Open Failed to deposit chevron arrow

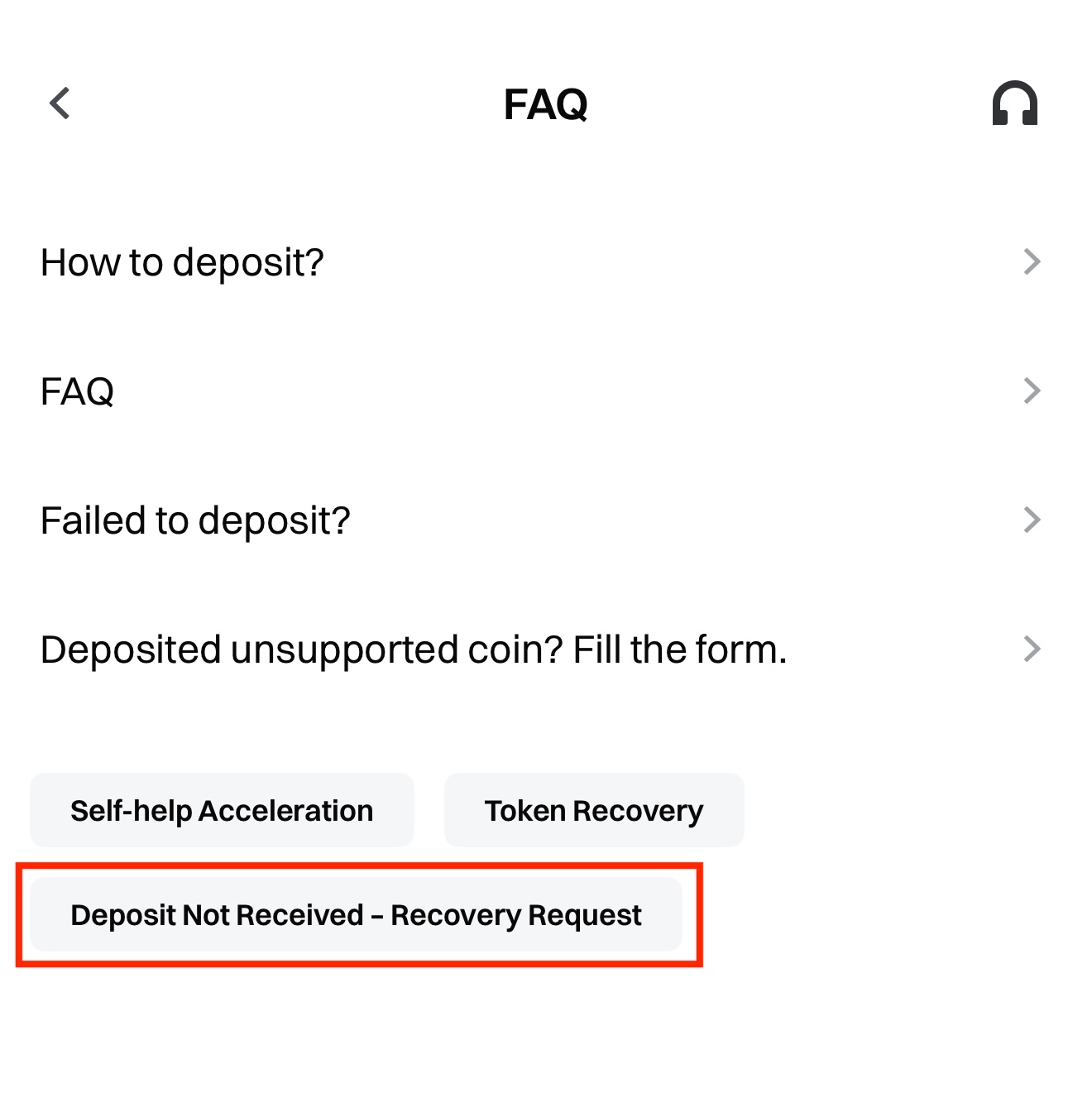coord(1031,520)
